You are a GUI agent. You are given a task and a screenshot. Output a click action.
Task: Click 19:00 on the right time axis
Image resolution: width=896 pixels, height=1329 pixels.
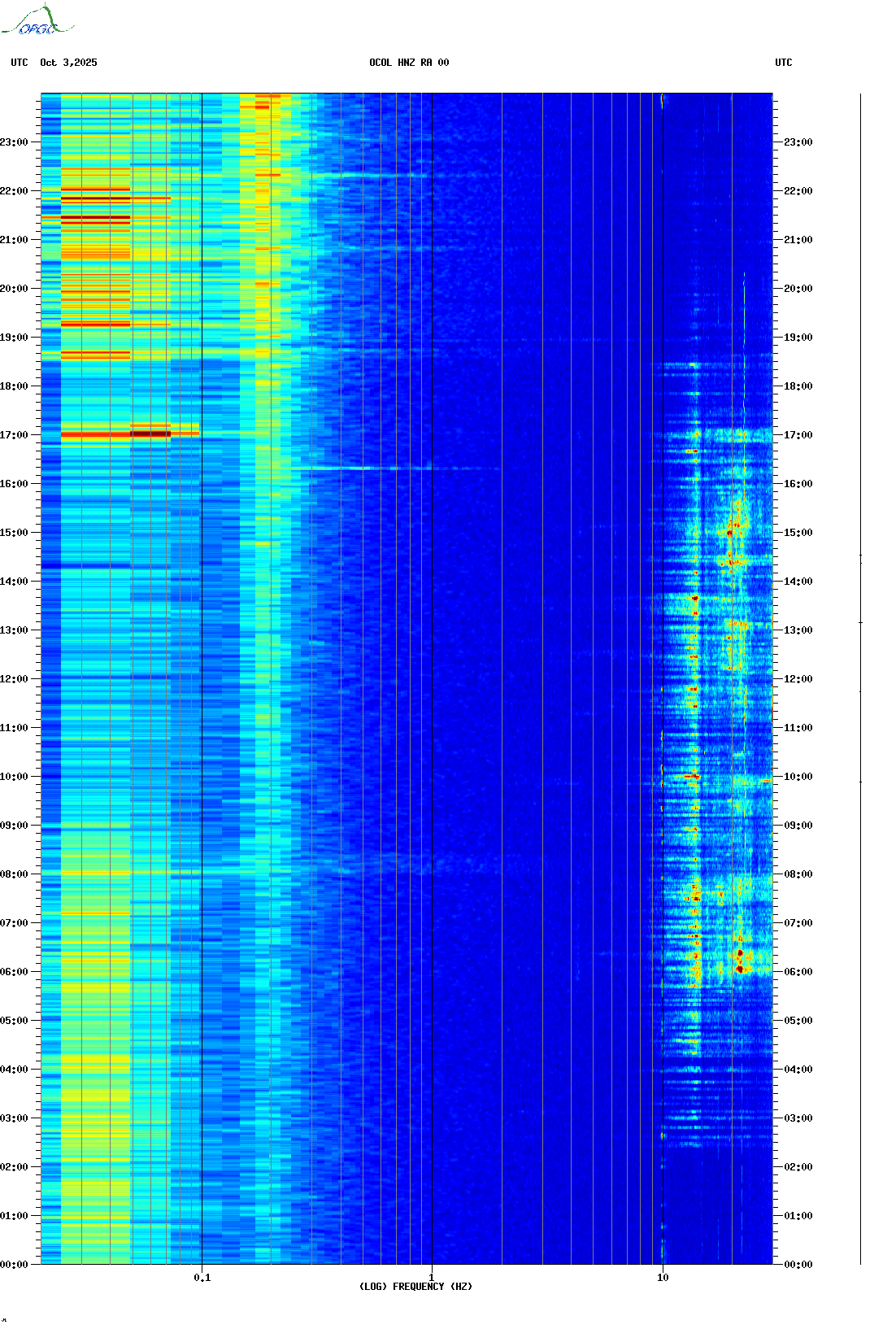[798, 338]
